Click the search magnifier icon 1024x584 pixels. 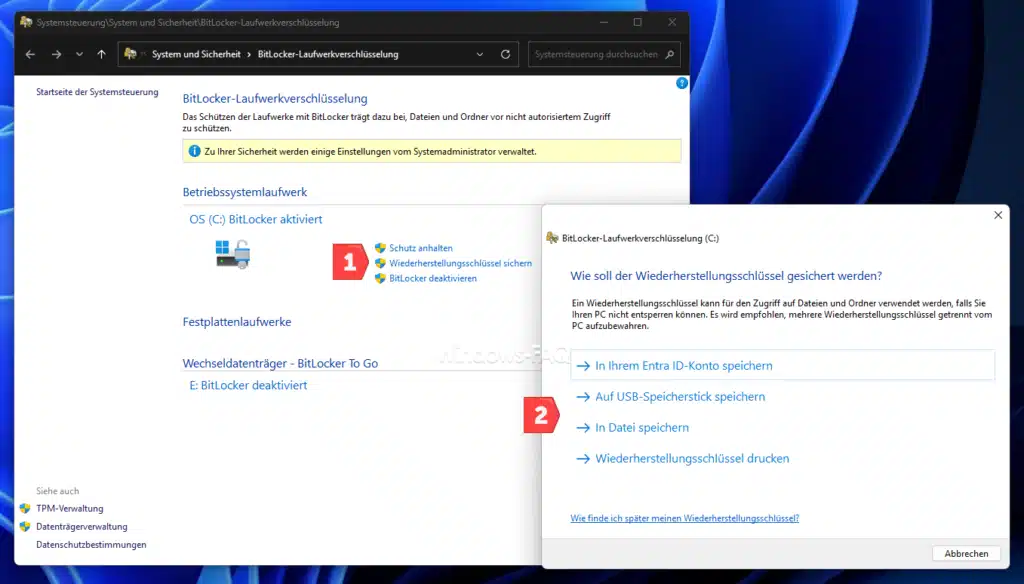tap(669, 54)
